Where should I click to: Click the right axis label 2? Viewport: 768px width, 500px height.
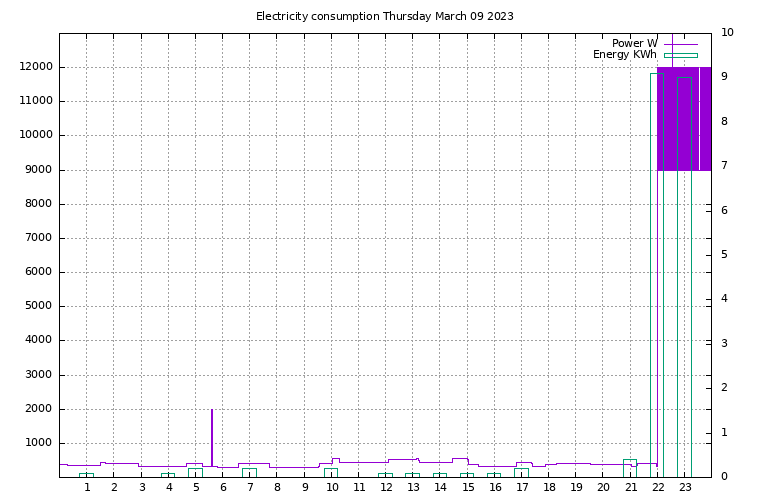pos(724,387)
